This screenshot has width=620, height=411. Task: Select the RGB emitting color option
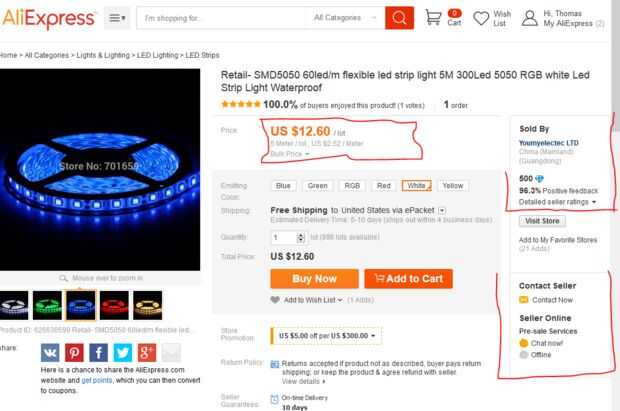(x=352, y=186)
